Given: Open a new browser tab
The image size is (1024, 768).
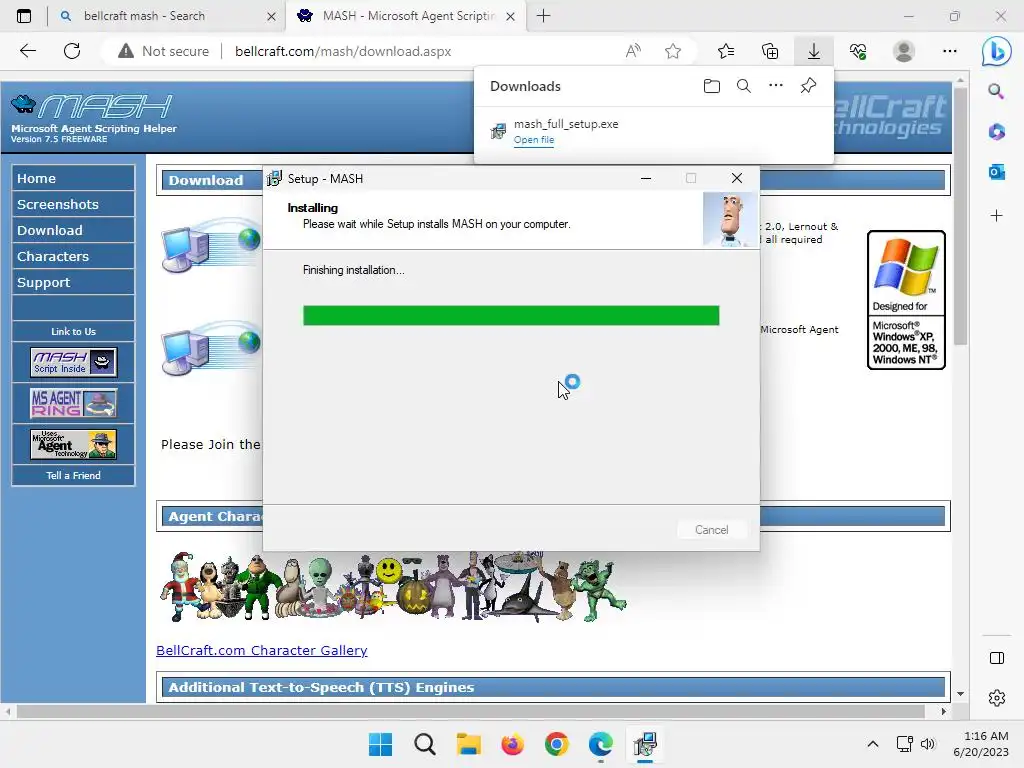Looking at the screenshot, I should tap(543, 16).
